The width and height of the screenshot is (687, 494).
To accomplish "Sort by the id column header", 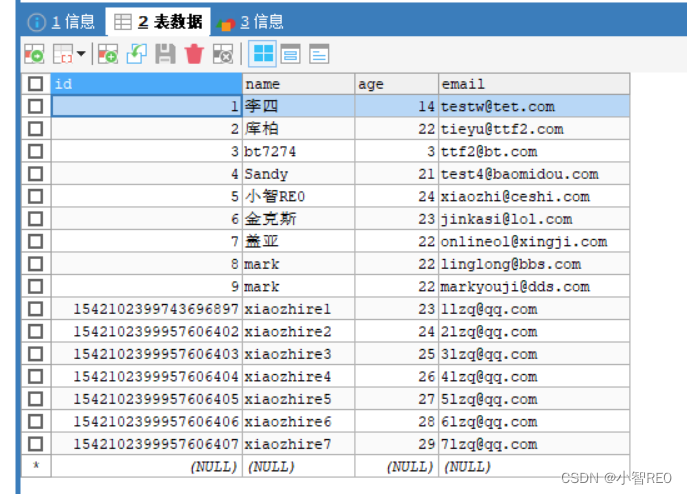I will pos(146,84).
